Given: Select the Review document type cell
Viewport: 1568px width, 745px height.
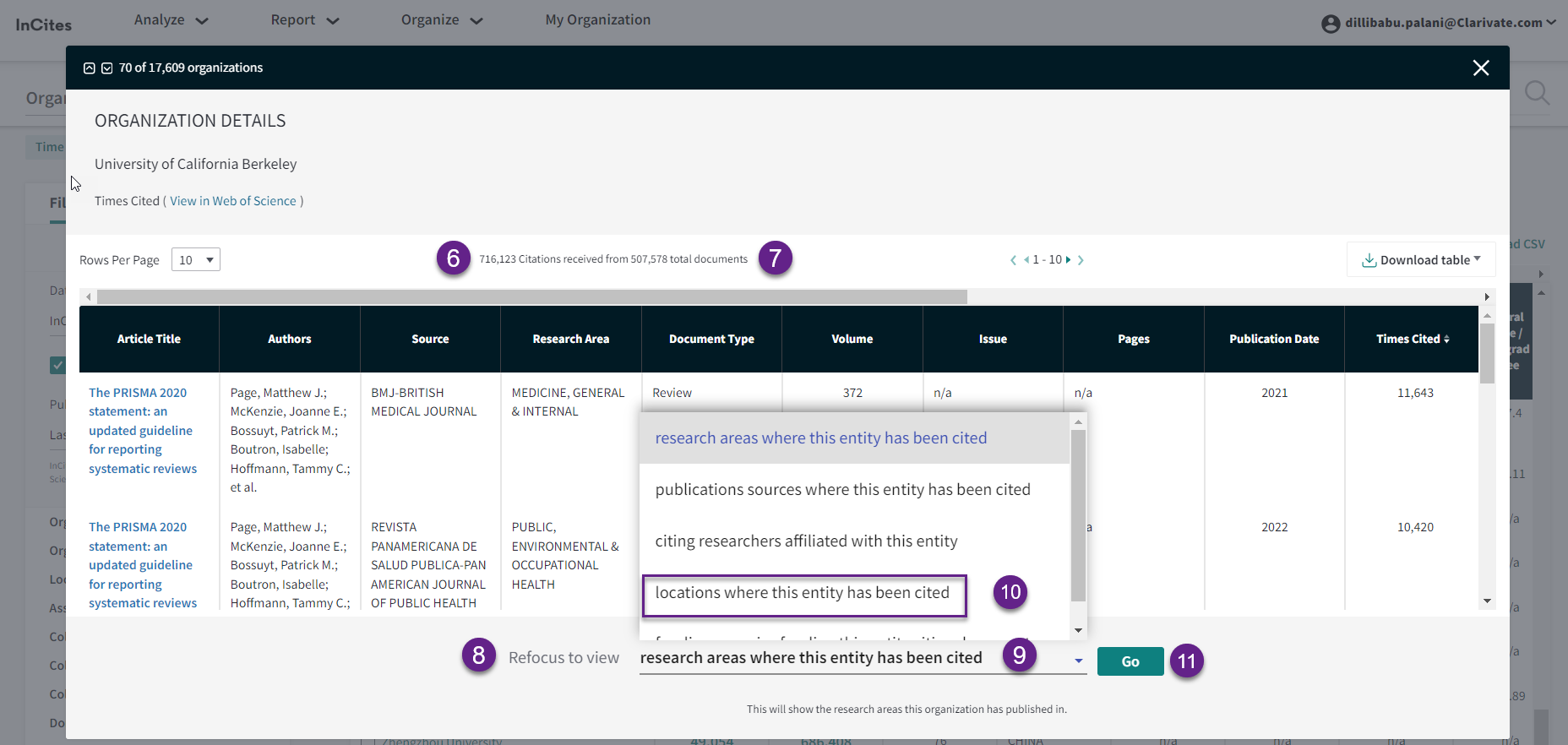Looking at the screenshot, I should 672,393.
